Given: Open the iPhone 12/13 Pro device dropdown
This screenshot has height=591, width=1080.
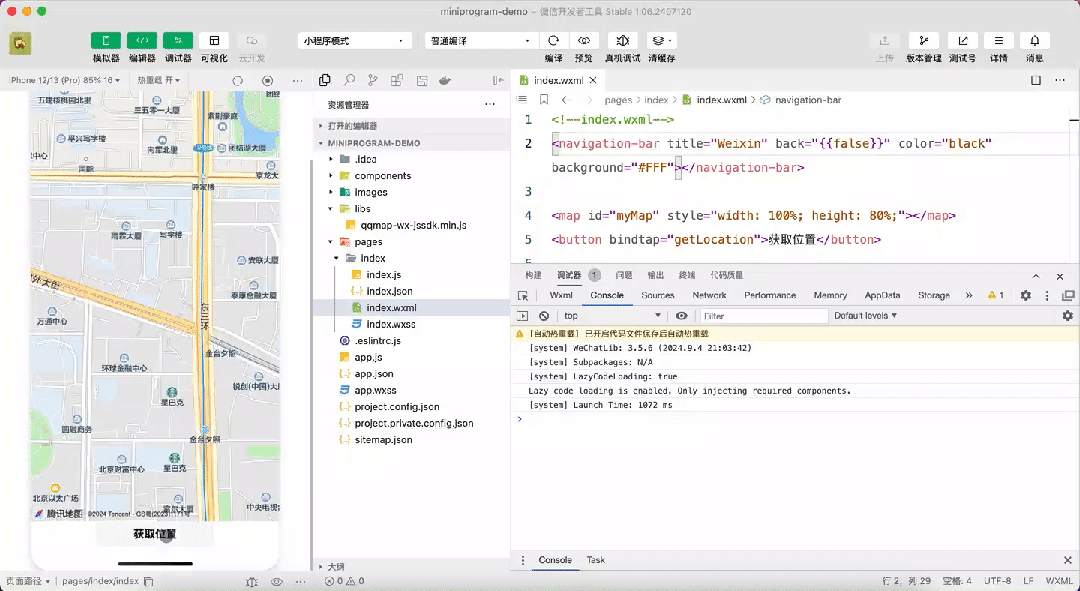Looking at the screenshot, I should pos(65,81).
